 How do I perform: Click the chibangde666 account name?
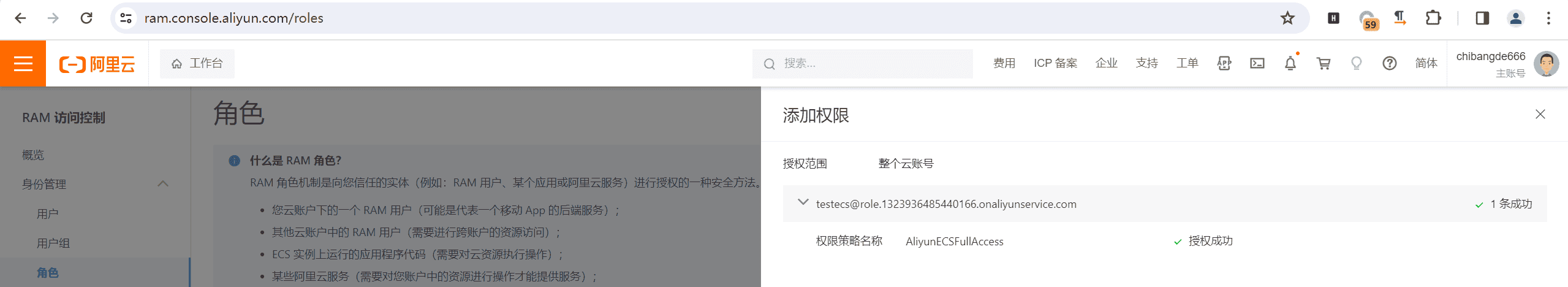[x=1490, y=56]
